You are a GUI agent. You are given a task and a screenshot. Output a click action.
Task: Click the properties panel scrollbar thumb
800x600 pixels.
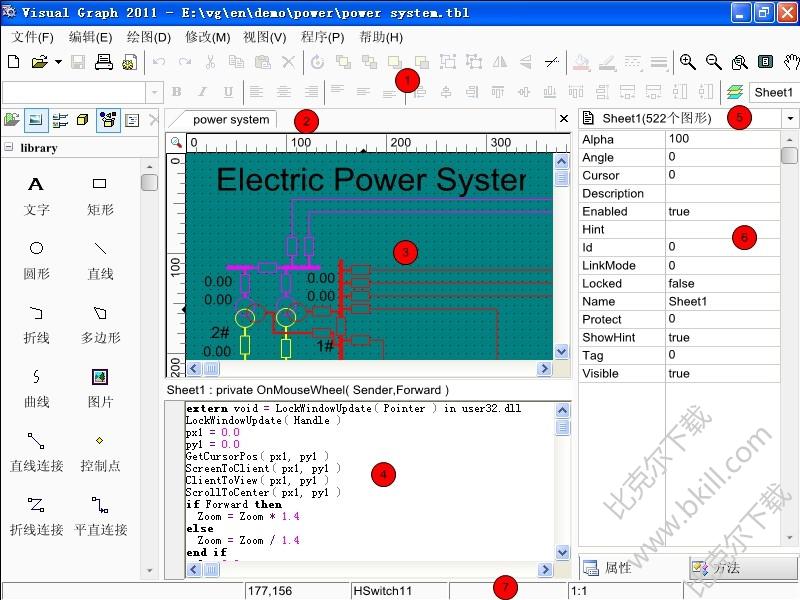[789, 155]
